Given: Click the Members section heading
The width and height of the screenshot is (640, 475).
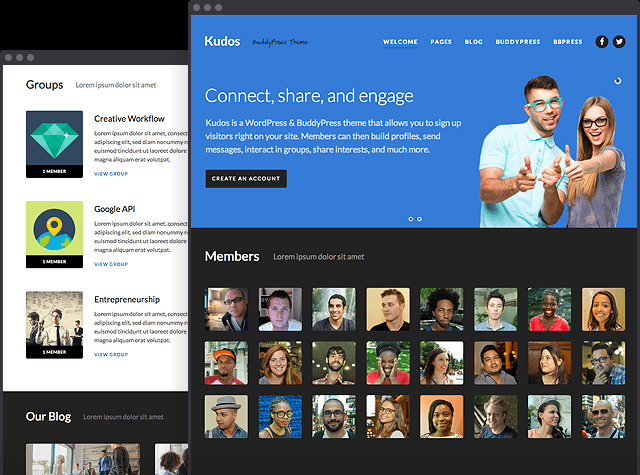Looking at the screenshot, I should click(232, 256).
